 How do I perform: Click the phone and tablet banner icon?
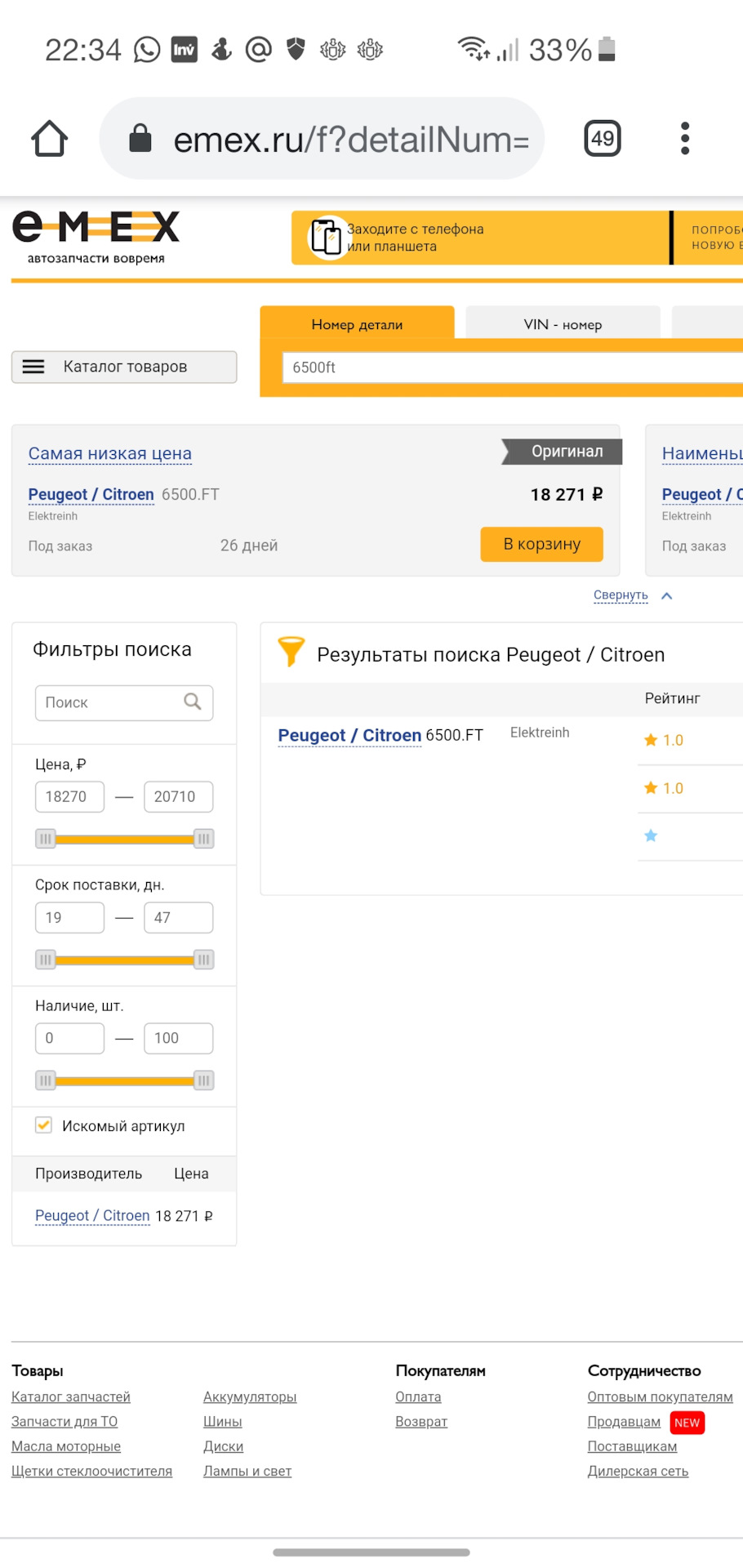tap(327, 238)
